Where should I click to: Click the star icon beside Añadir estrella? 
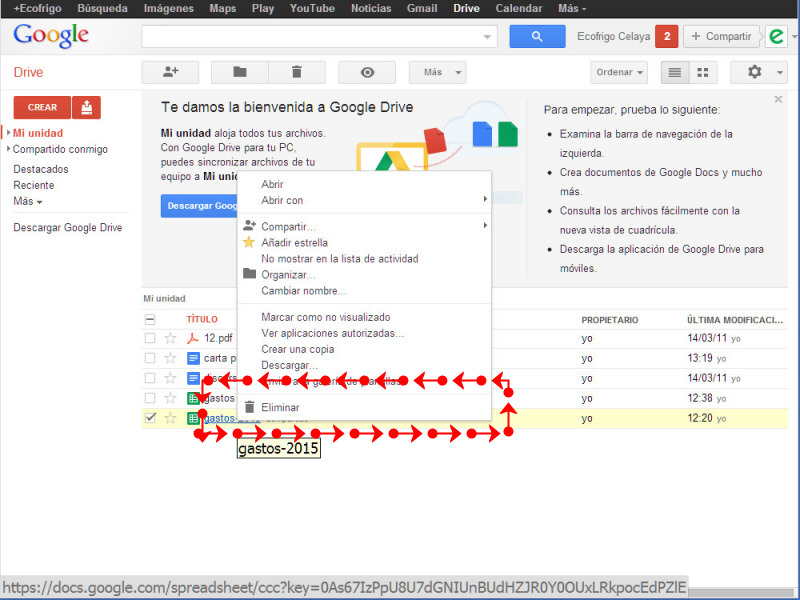248,242
